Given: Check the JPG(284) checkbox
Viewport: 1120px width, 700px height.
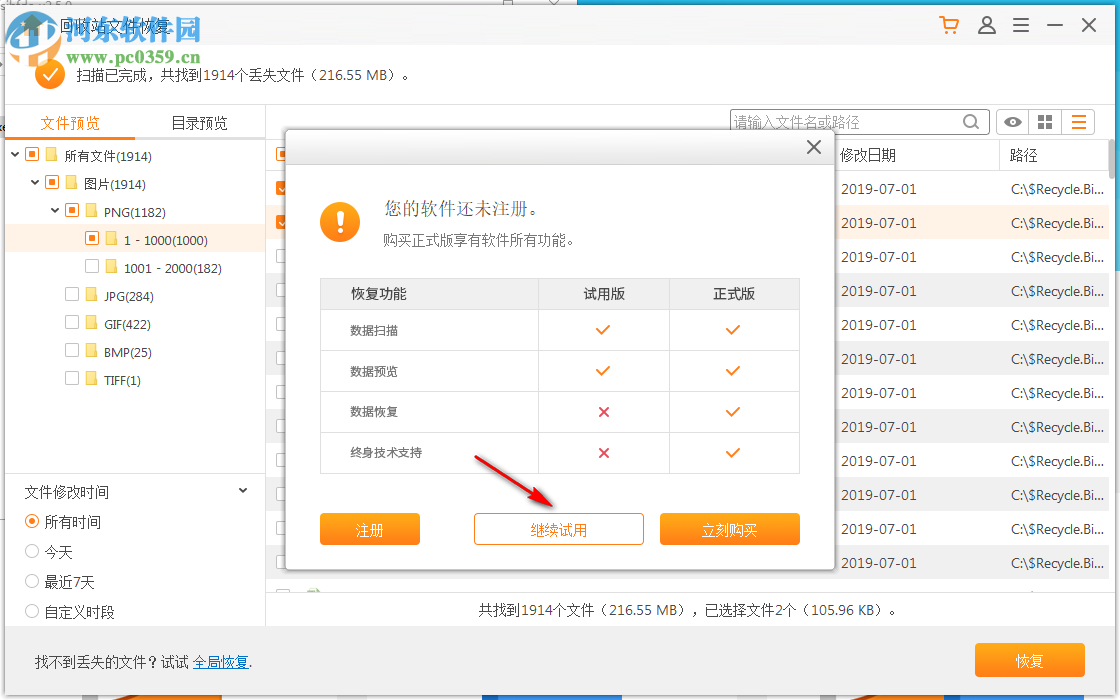Looking at the screenshot, I should [71, 295].
